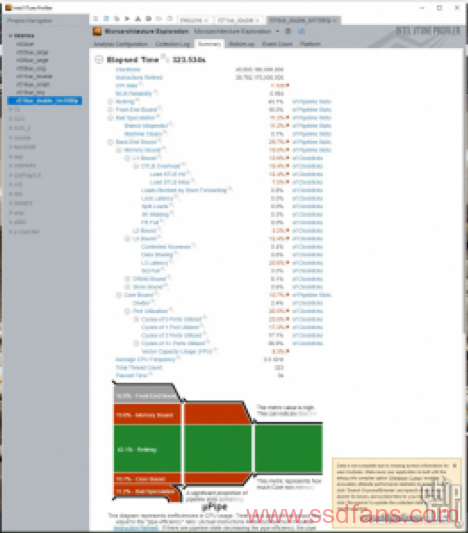This screenshot has width=468, height=533.
Task: Close the welcome tab
Action: pyautogui.click(x=206, y=20)
